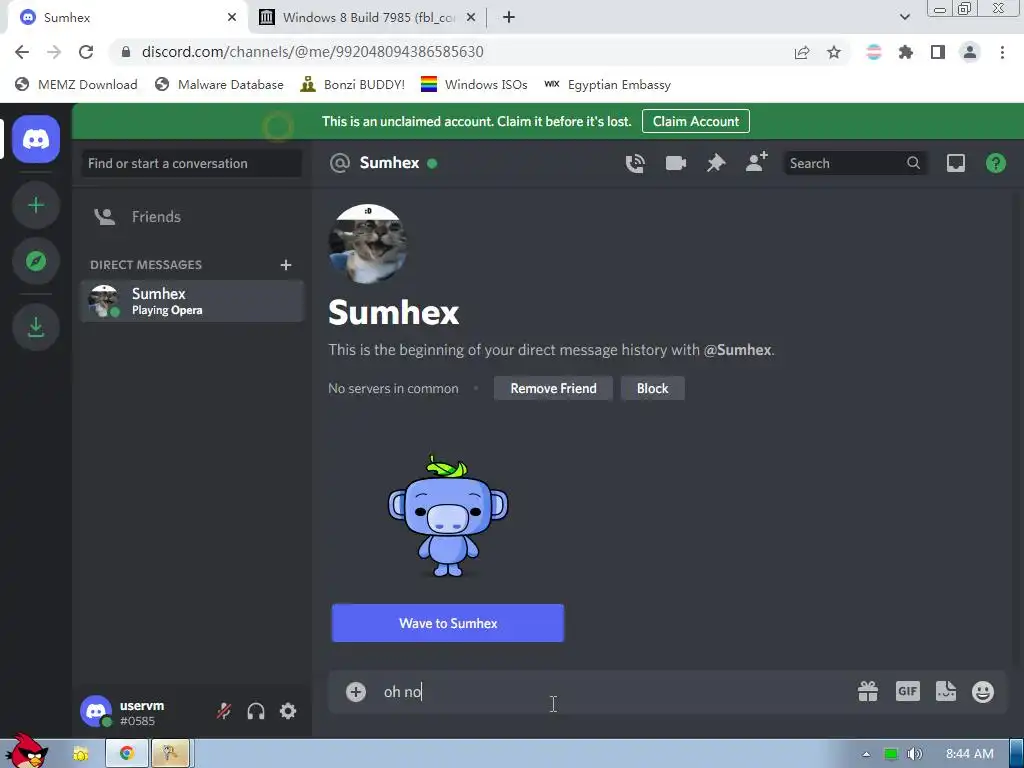Open MEMZ Download bookmark
The width and height of the screenshot is (1024, 768).
76,85
